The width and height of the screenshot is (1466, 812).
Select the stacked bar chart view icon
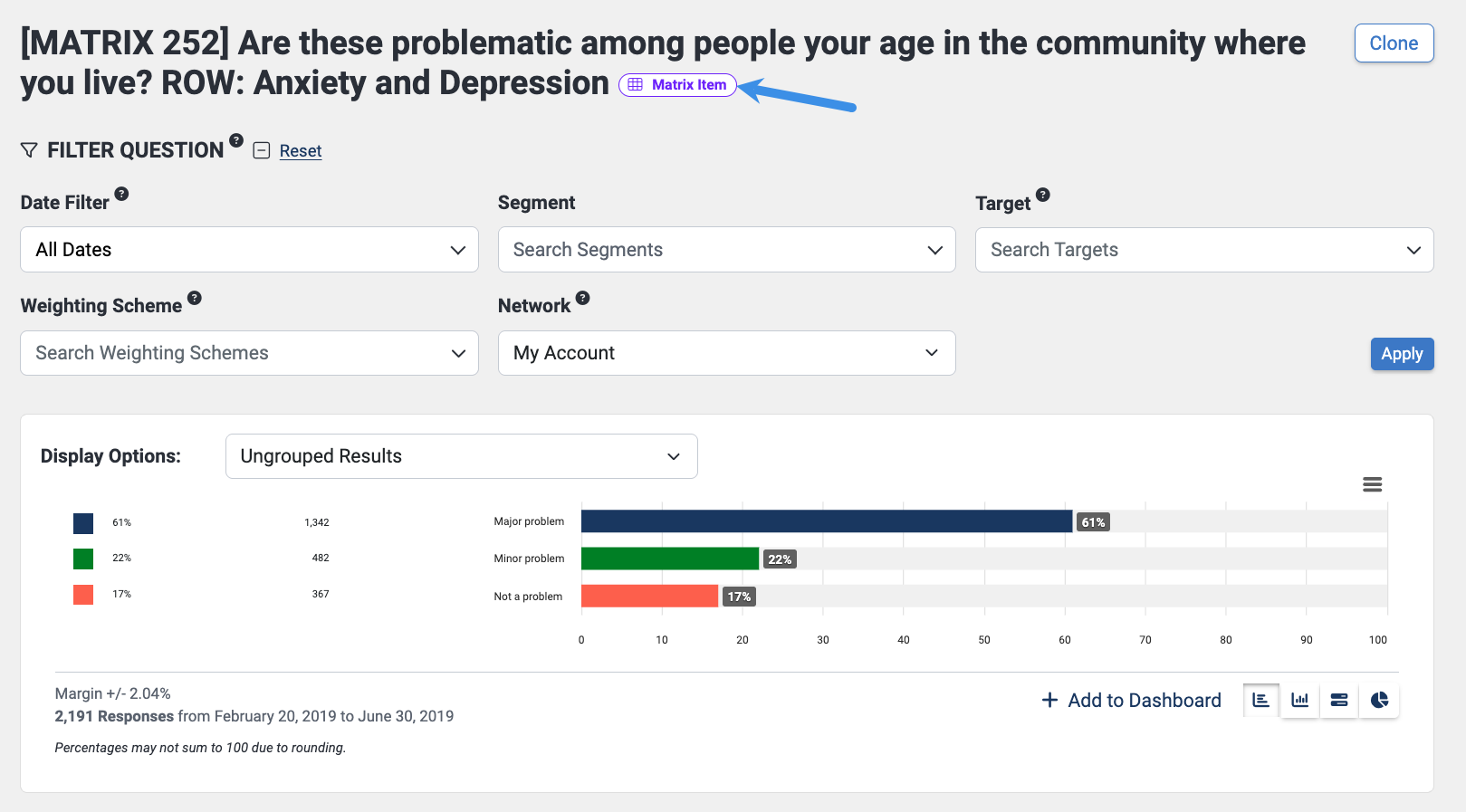tap(1339, 700)
